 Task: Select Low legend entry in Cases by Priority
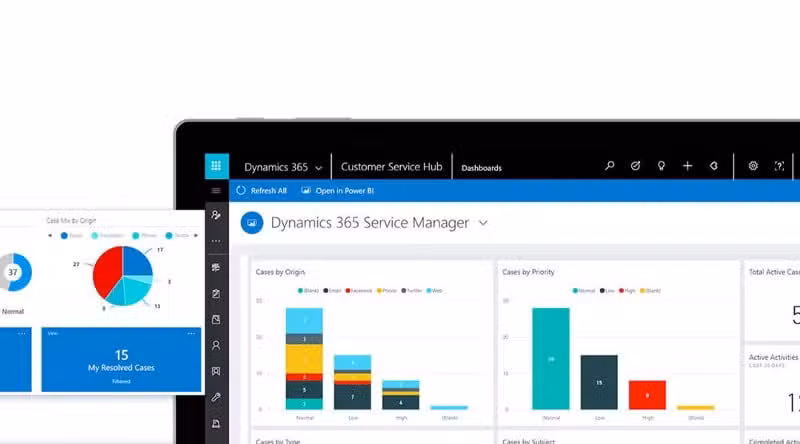(607, 290)
